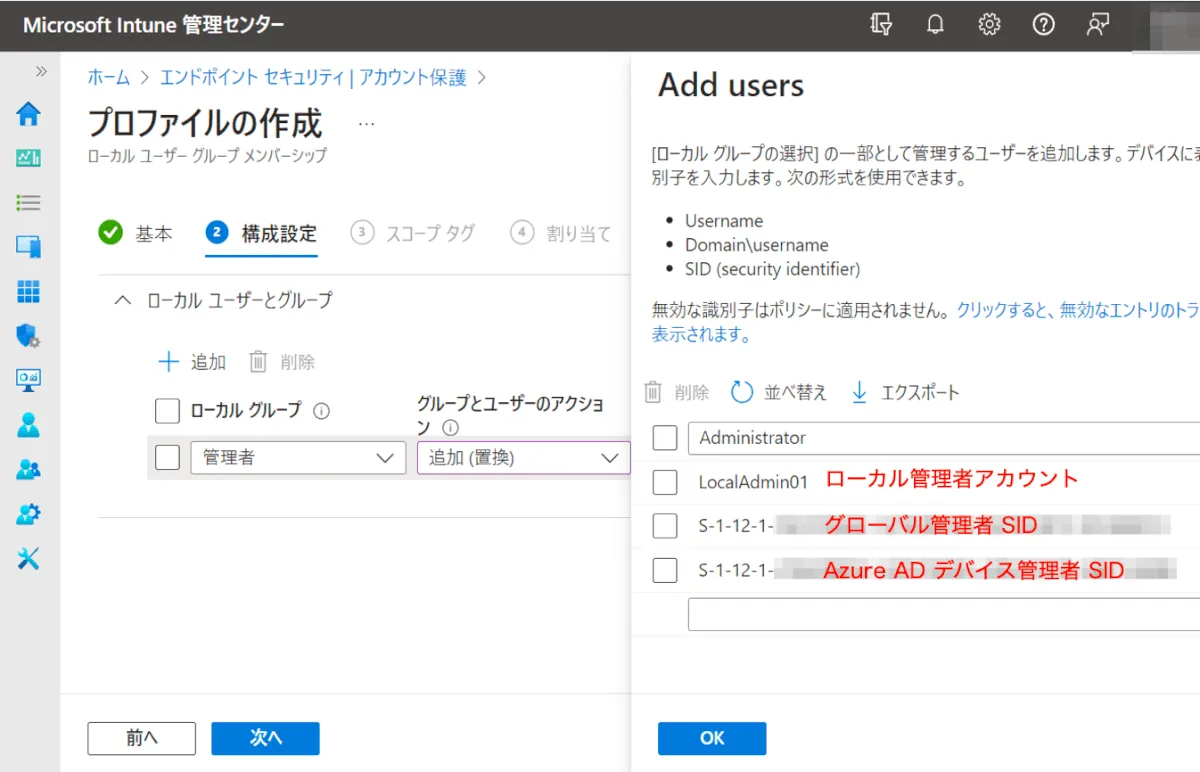The width and height of the screenshot is (1200, 772).
Task: Switch to the 基本 step tab
Action: pos(136,233)
